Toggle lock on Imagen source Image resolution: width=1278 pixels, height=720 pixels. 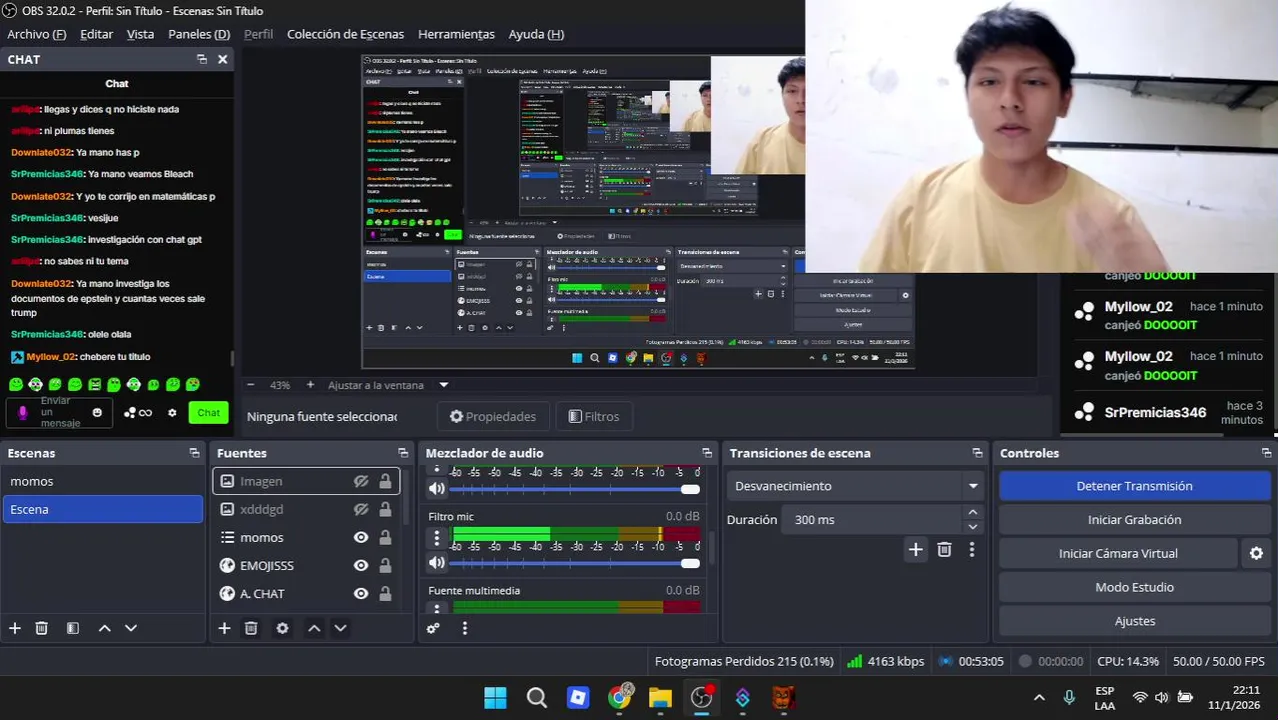[385, 481]
